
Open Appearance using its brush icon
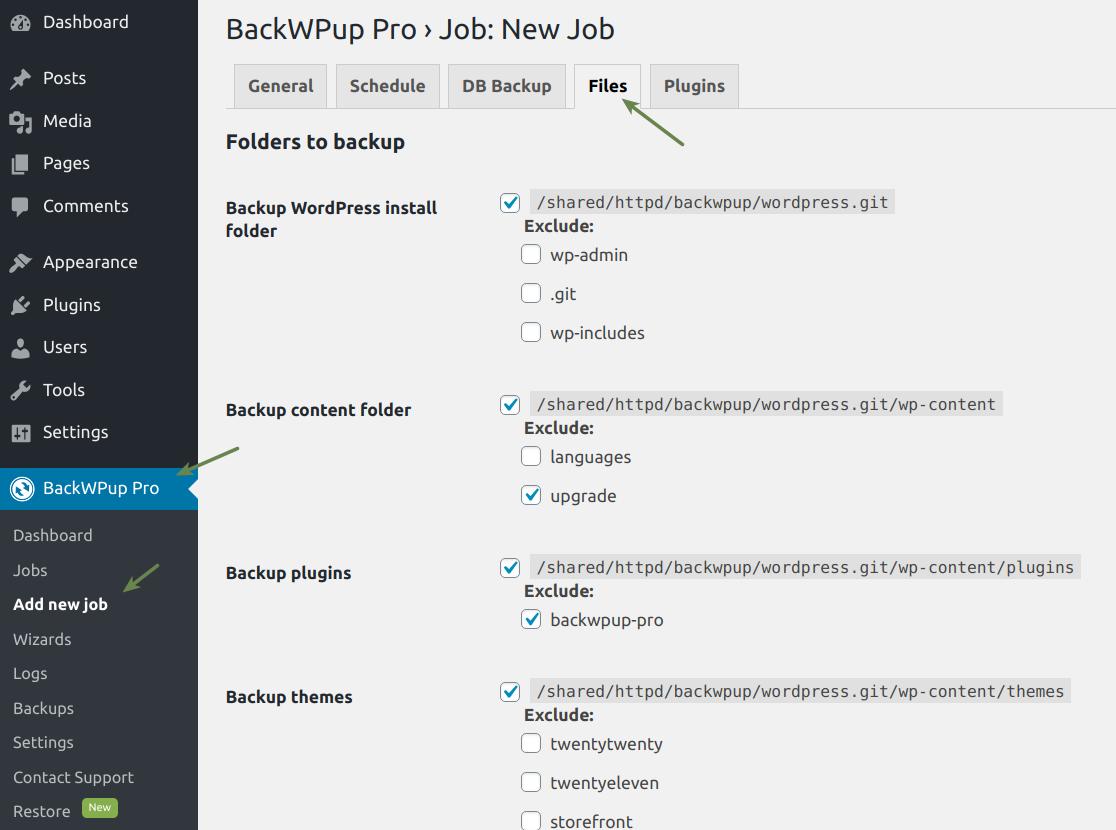(x=22, y=262)
